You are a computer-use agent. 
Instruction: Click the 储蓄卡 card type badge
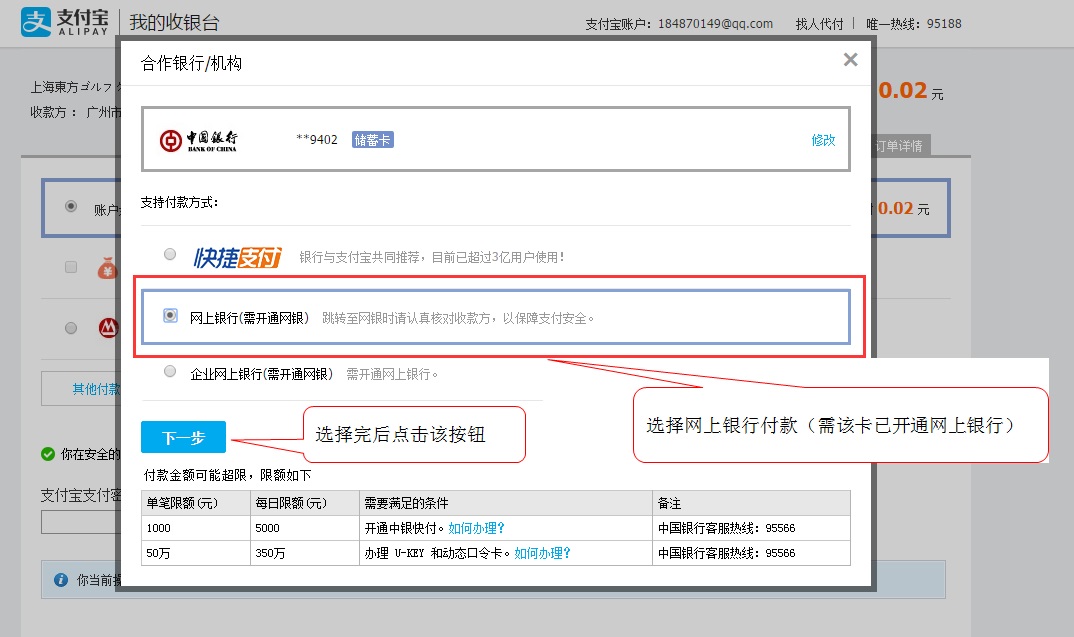[373, 140]
